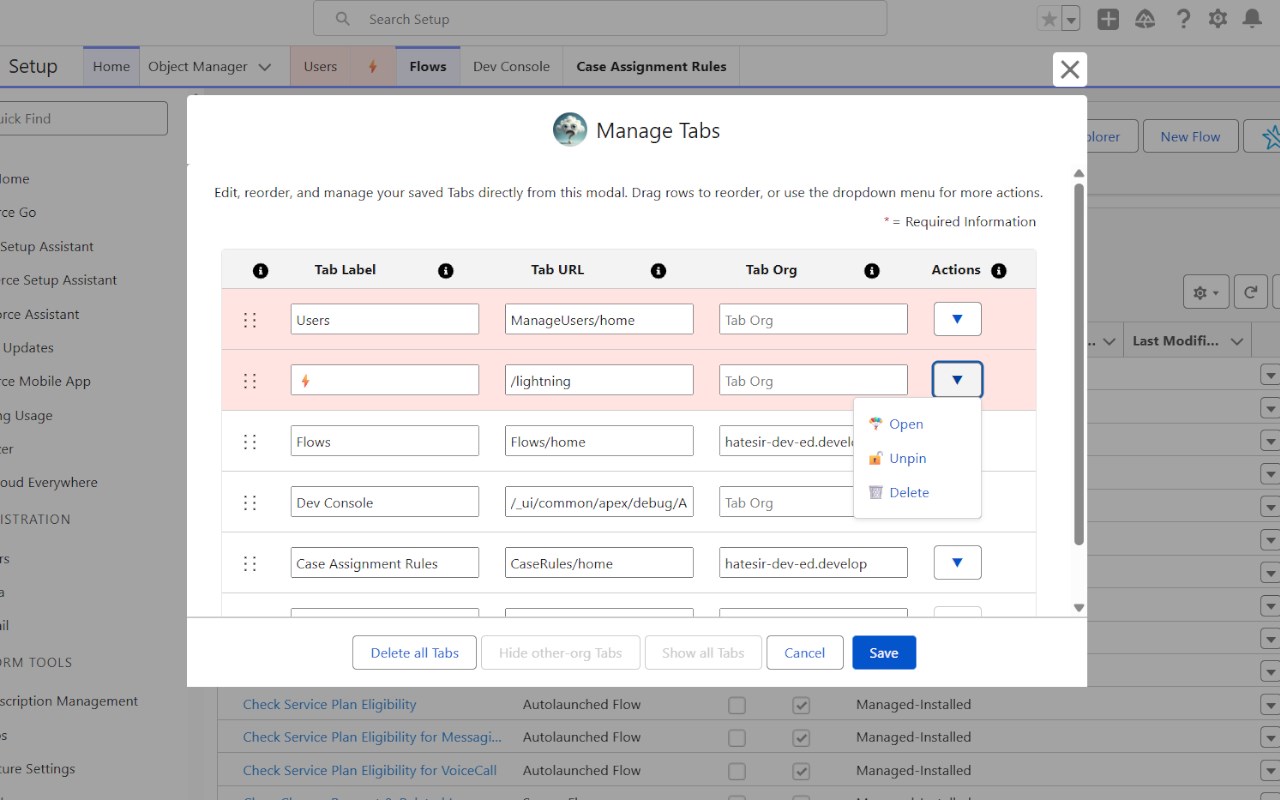Choose Unpin from the actions menu
Image resolution: width=1280 pixels, height=800 pixels.
[907, 458]
